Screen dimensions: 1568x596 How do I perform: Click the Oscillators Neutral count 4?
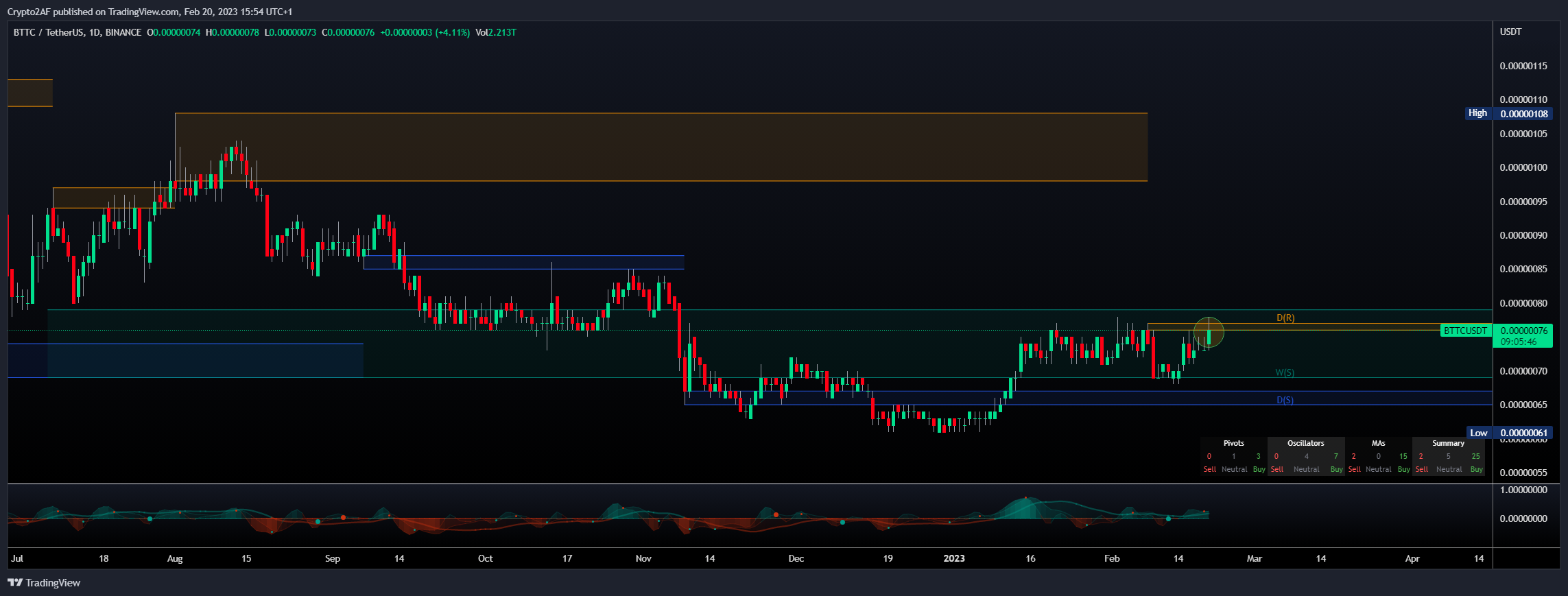click(x=1307, y=456)
